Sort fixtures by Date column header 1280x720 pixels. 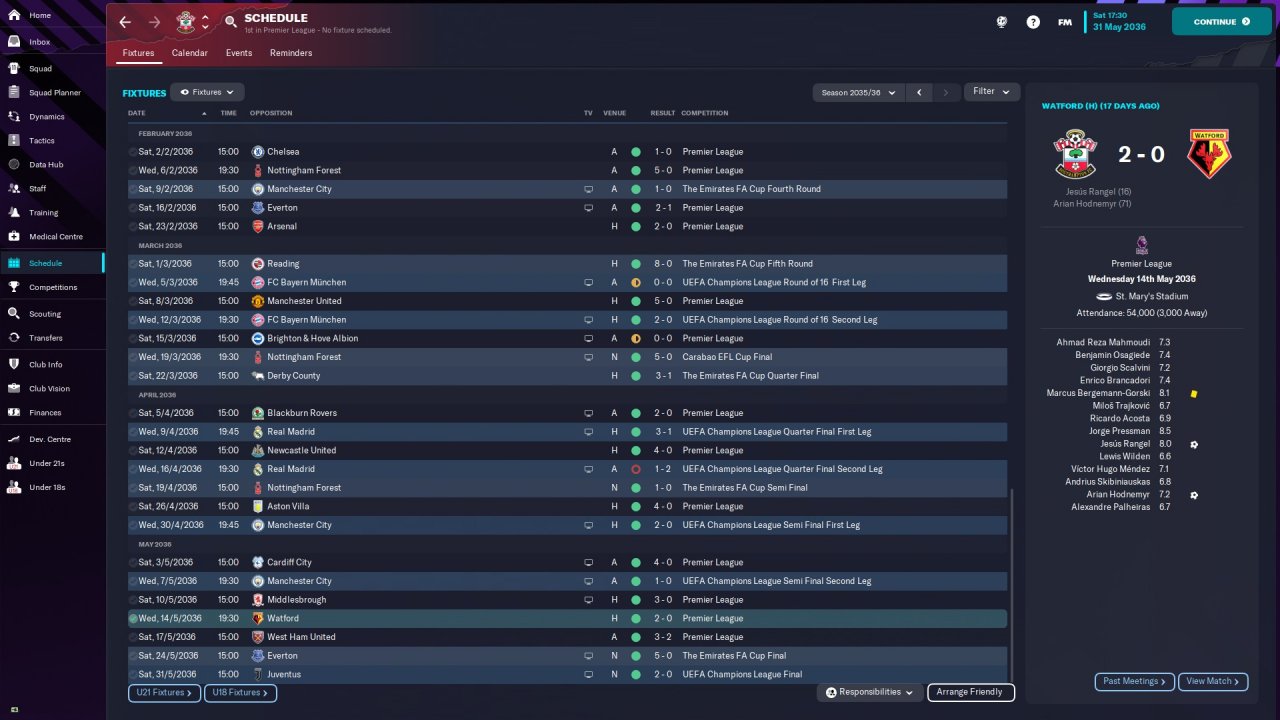tap(137, 113)
